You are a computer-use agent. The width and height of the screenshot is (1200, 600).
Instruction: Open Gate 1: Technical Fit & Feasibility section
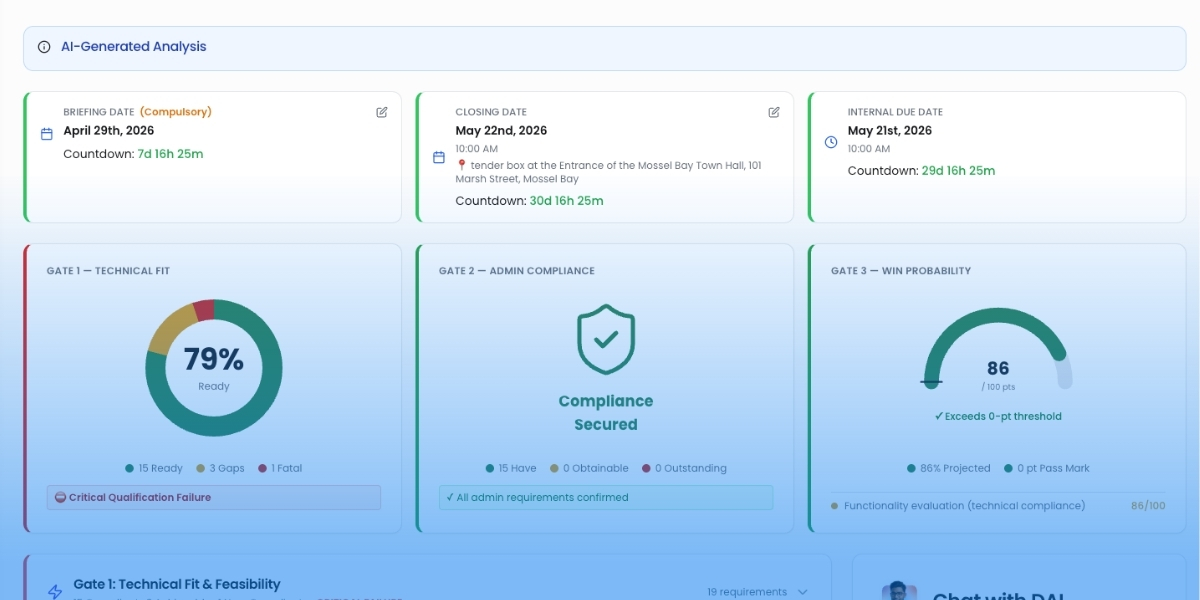coord(427,578)
